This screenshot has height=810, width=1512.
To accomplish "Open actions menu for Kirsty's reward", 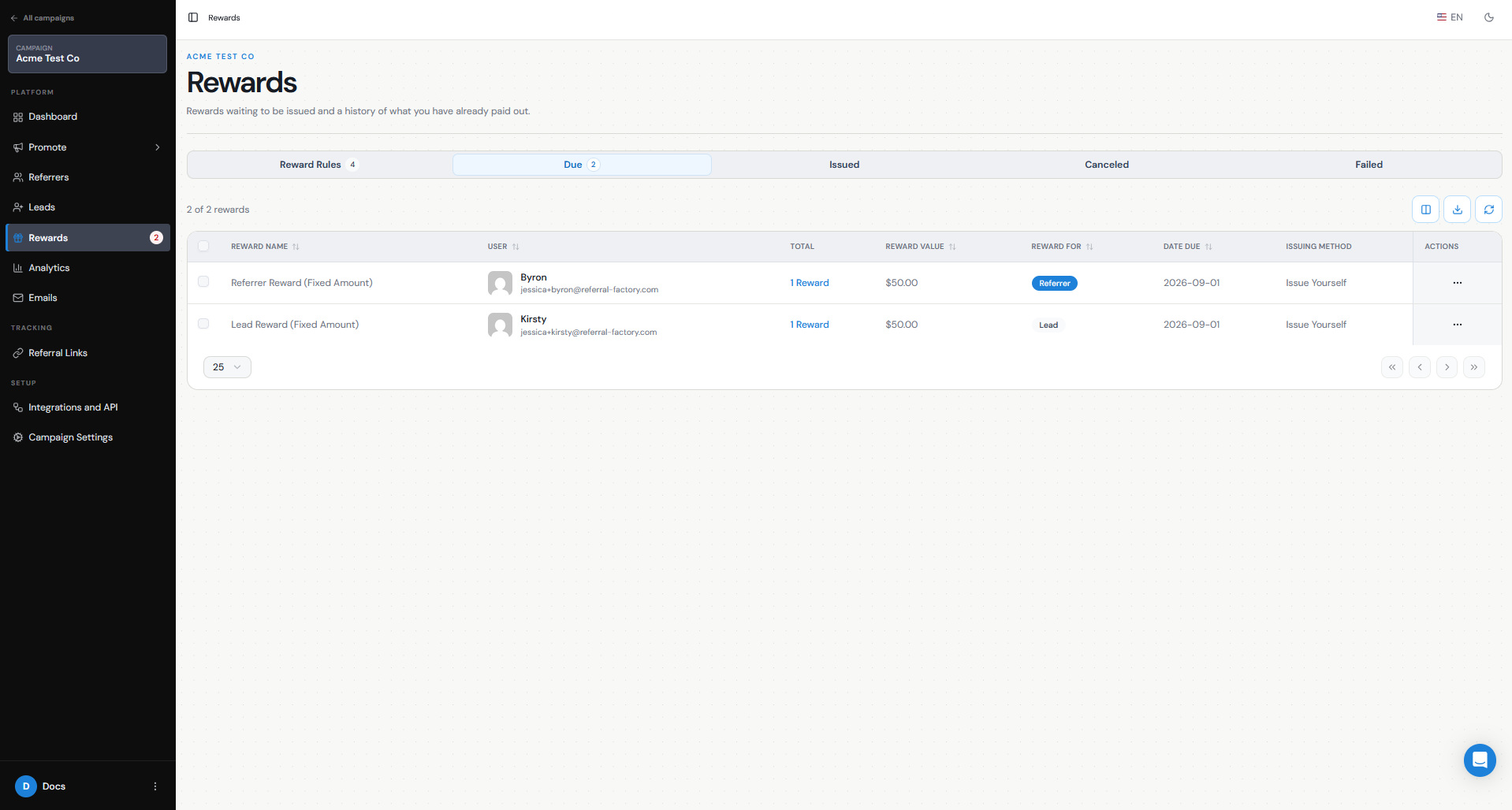I will pos(1457,325).
